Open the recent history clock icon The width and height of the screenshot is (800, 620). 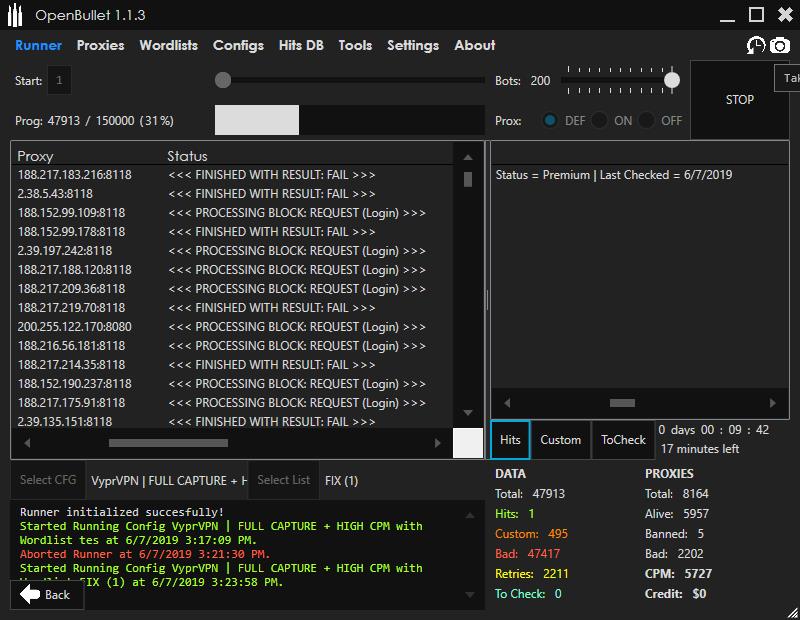[x=756, y=45]
